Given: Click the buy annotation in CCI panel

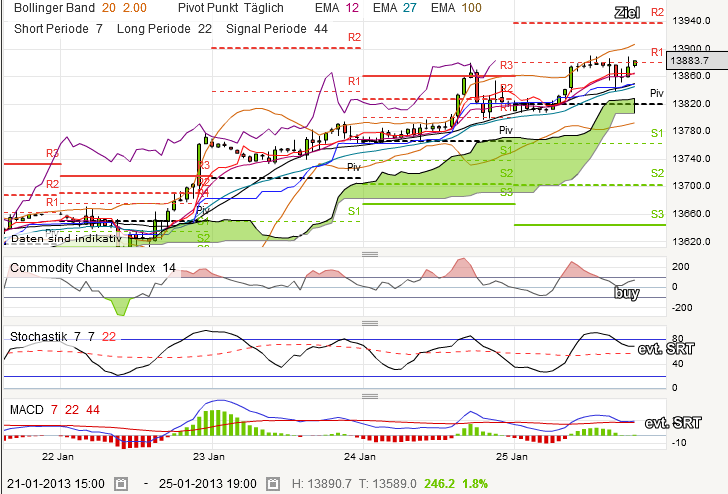Looking at the screenshot, I should [x=627, y=293].
